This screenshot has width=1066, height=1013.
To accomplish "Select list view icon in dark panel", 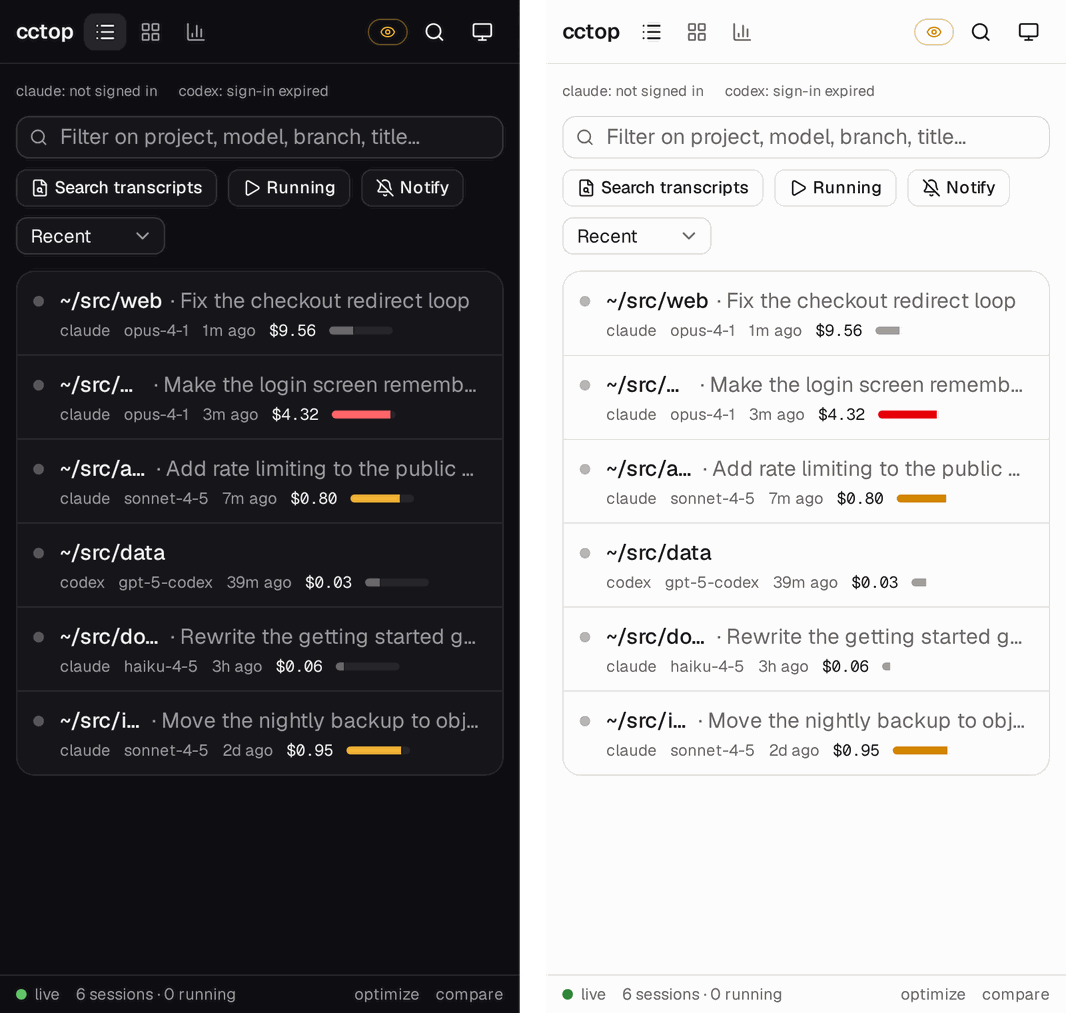I will [105, 32].
